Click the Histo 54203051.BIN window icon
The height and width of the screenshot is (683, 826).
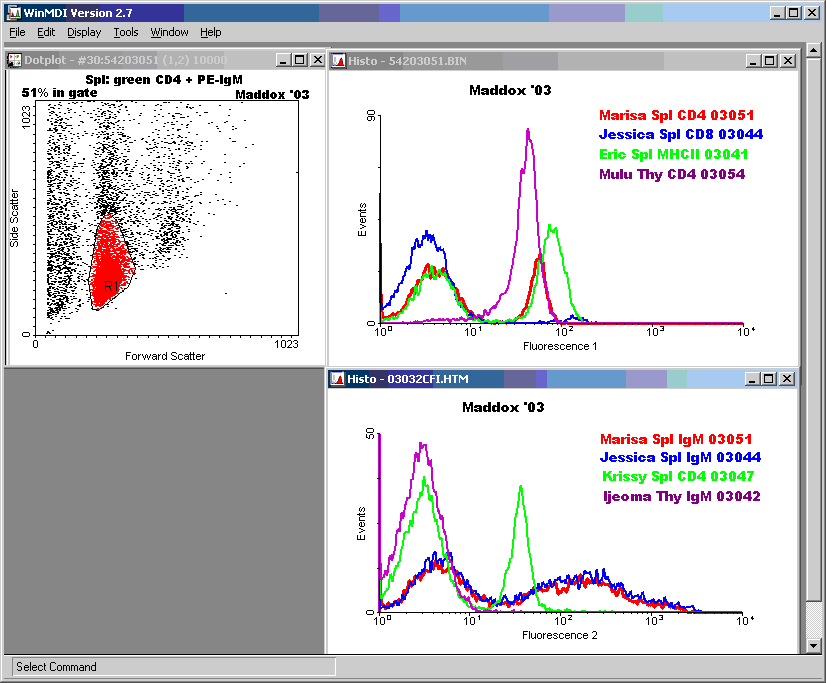click(338, 60)
